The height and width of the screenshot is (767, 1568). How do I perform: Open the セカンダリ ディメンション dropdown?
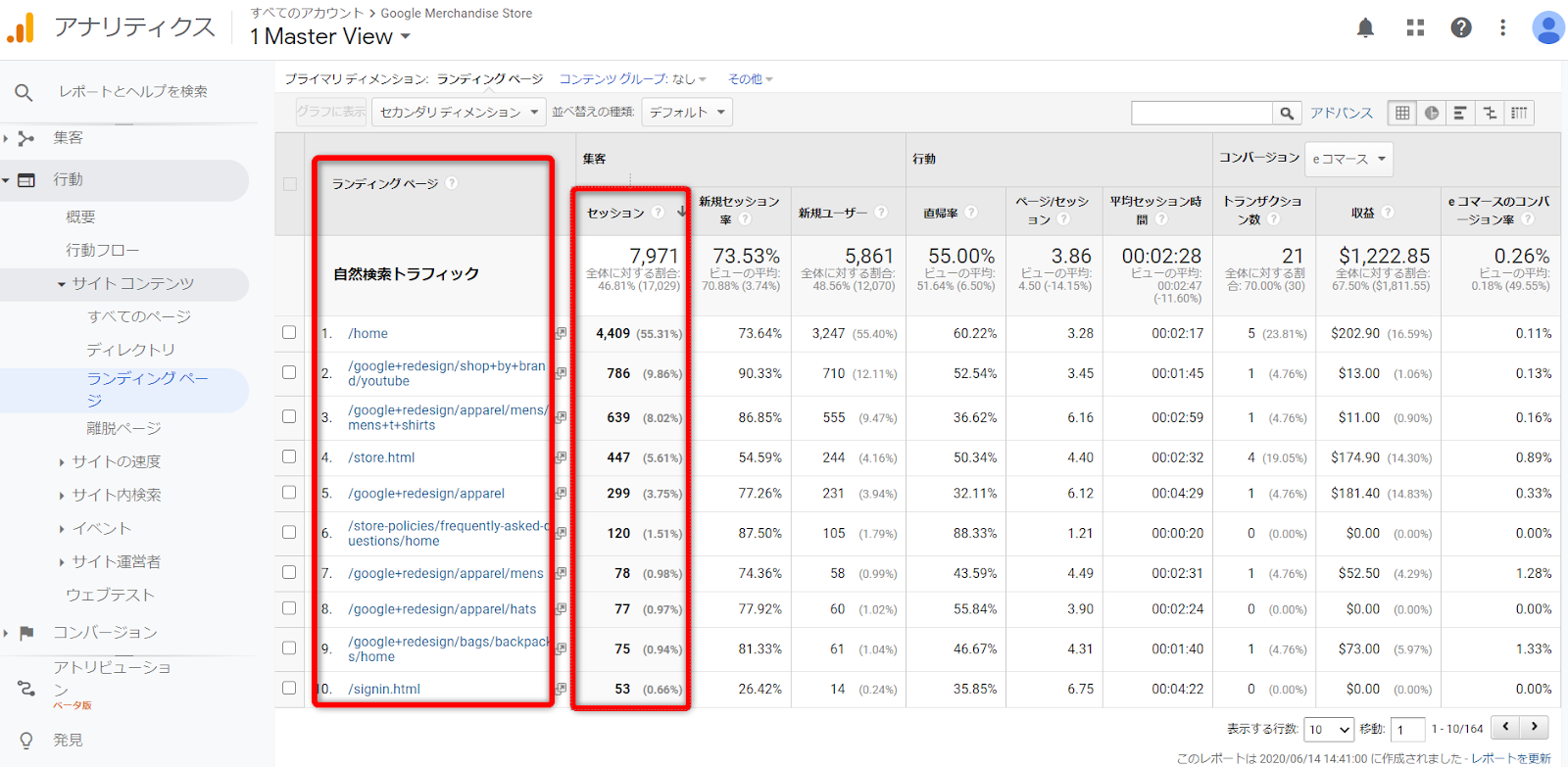[x=459, y=113]
